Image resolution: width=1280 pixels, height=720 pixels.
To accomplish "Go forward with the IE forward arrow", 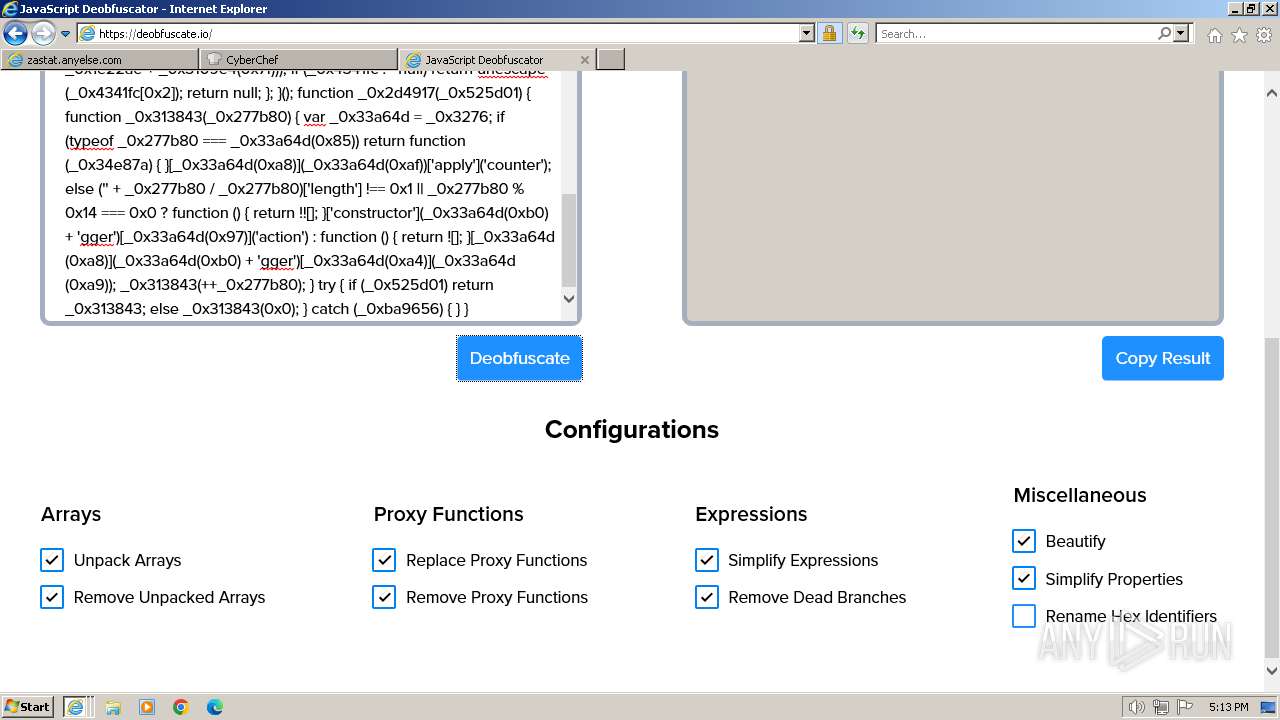I will 43,34.
